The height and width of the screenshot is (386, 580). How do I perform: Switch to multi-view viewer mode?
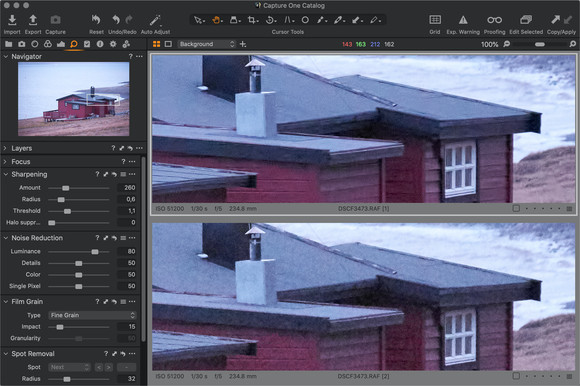(x=156, y=44)
